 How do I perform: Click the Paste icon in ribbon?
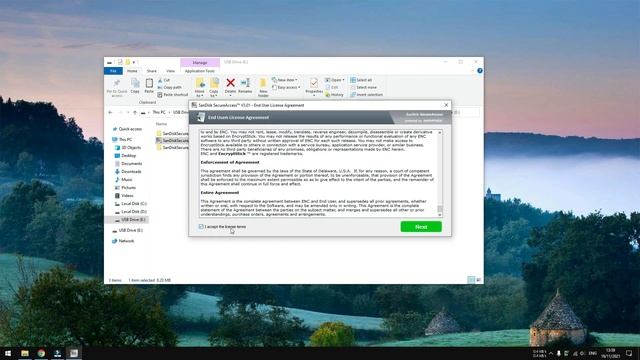[149, 84]
